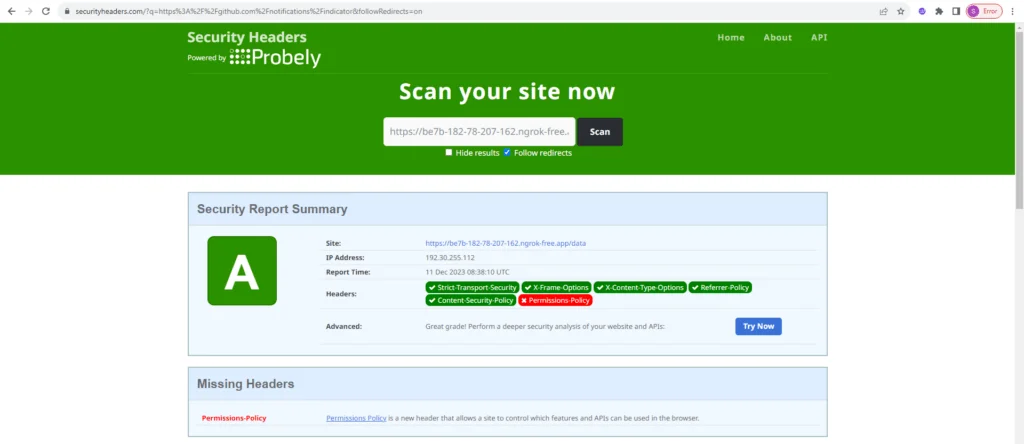Click the red Permissions-Policy badge

coord(555,300)
